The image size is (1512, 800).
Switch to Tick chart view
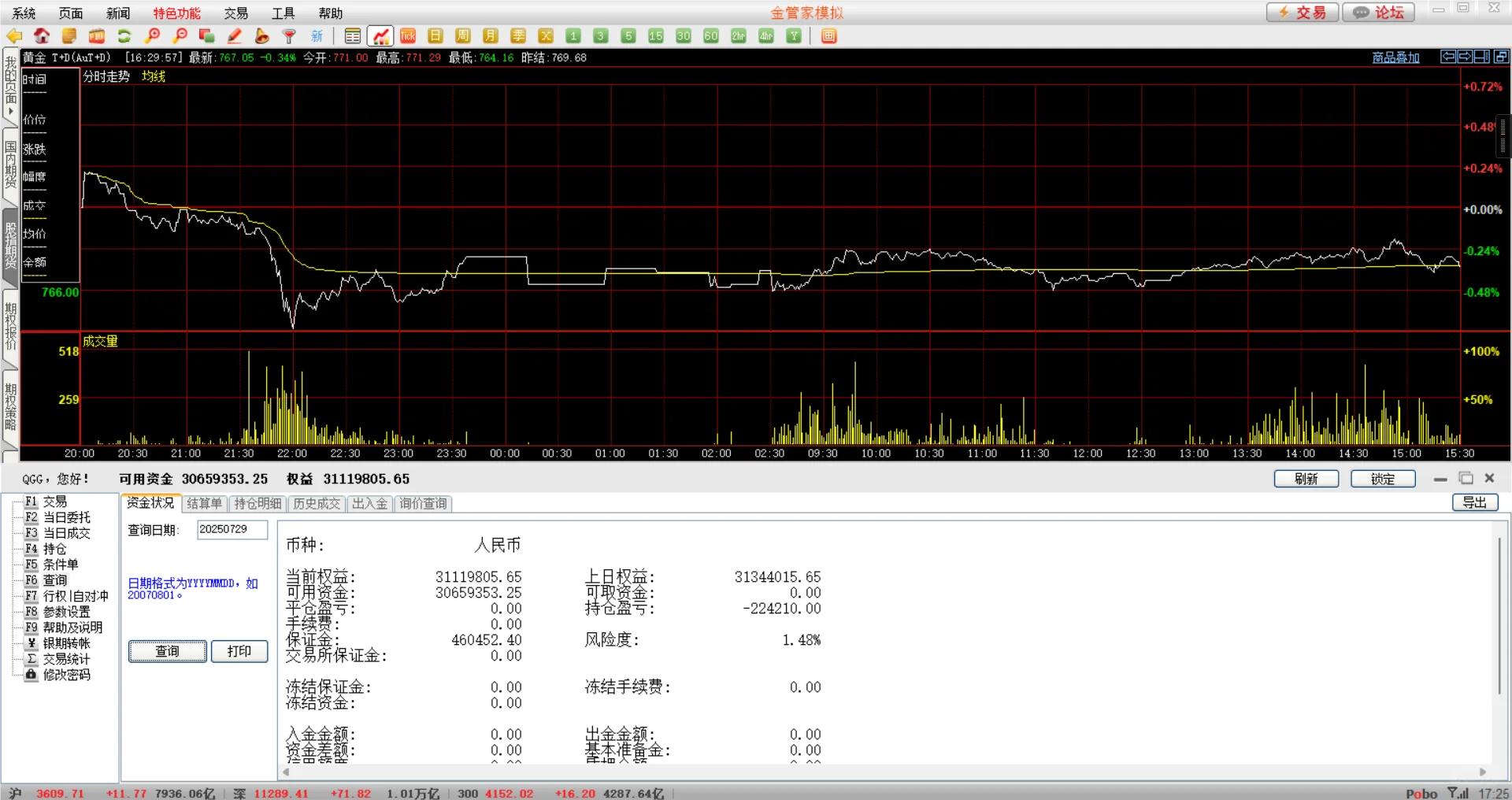coord(408,36)
